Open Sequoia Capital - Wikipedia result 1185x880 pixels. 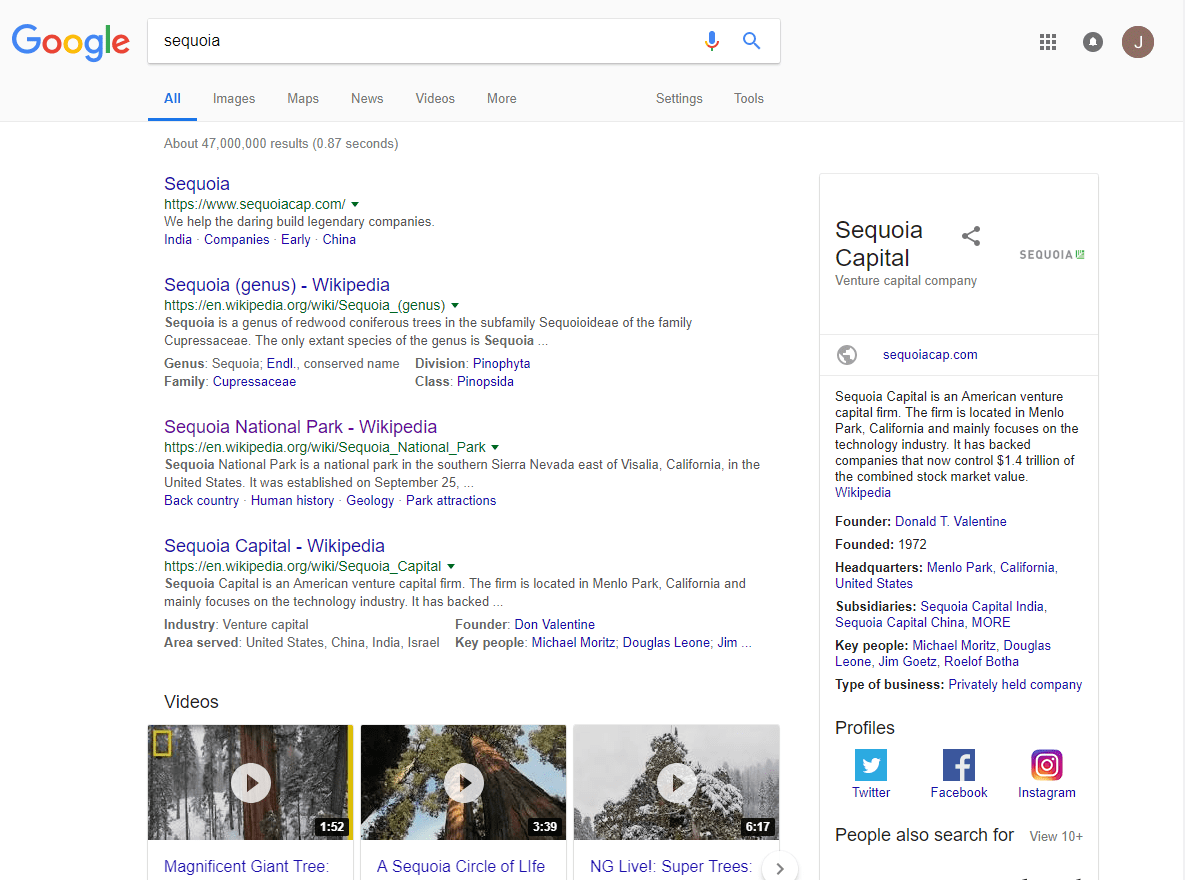(x=274, y=546)
